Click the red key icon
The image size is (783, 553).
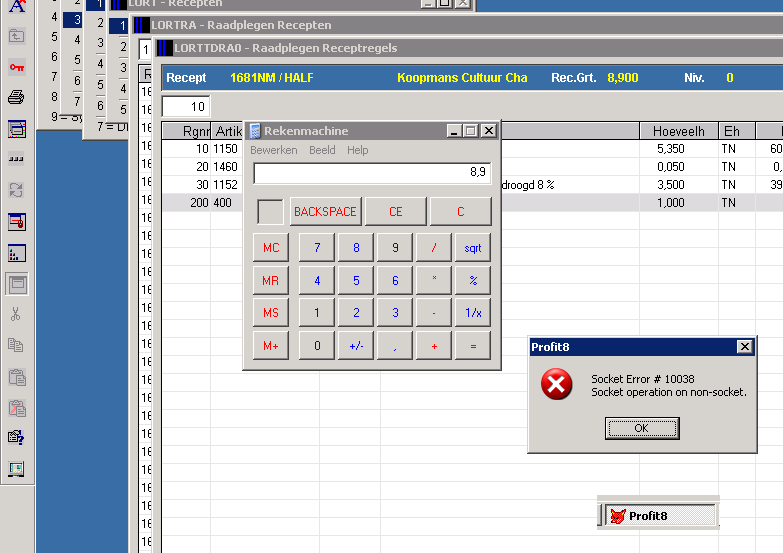pyautogui.click(x=16, y=67)
